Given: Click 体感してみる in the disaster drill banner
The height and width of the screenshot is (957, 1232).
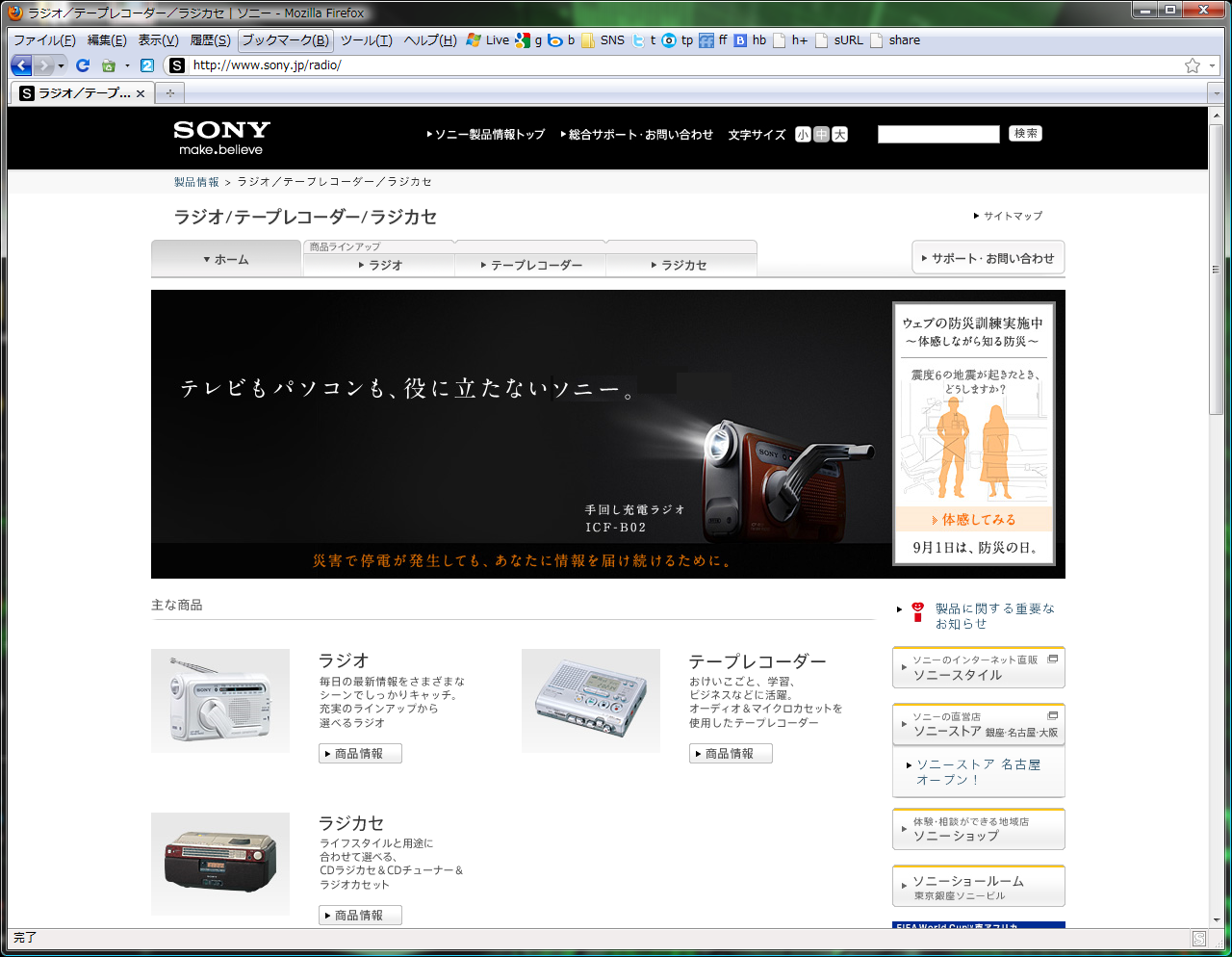Looking at the screenshot, I should (974, 520).
